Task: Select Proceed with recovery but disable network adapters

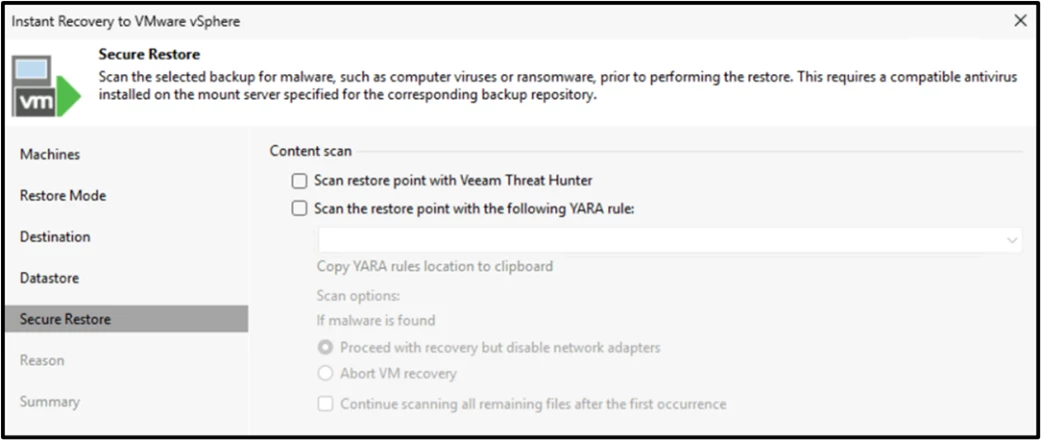Action: (325, 348)
